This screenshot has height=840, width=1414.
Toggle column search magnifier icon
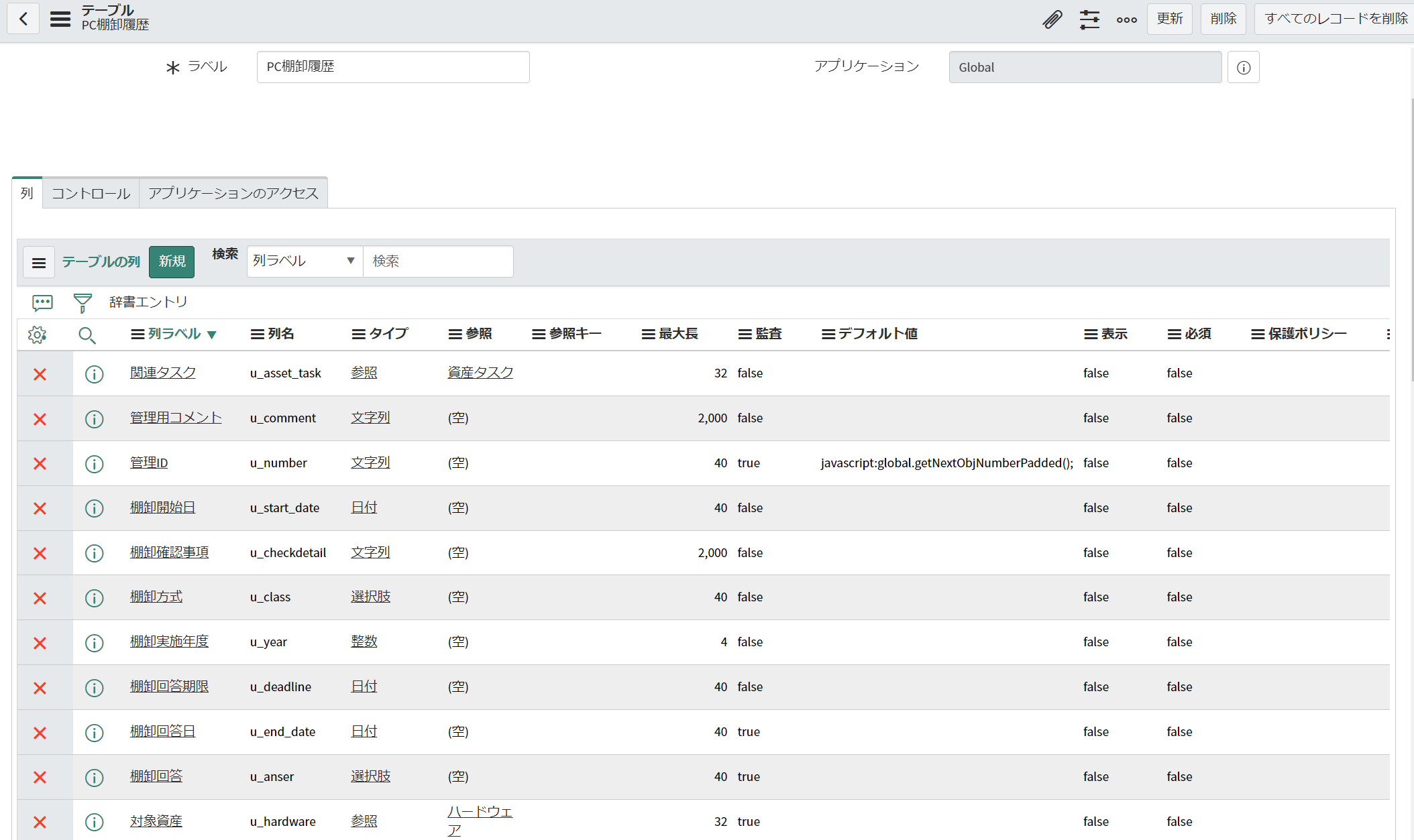click(87, 335)
